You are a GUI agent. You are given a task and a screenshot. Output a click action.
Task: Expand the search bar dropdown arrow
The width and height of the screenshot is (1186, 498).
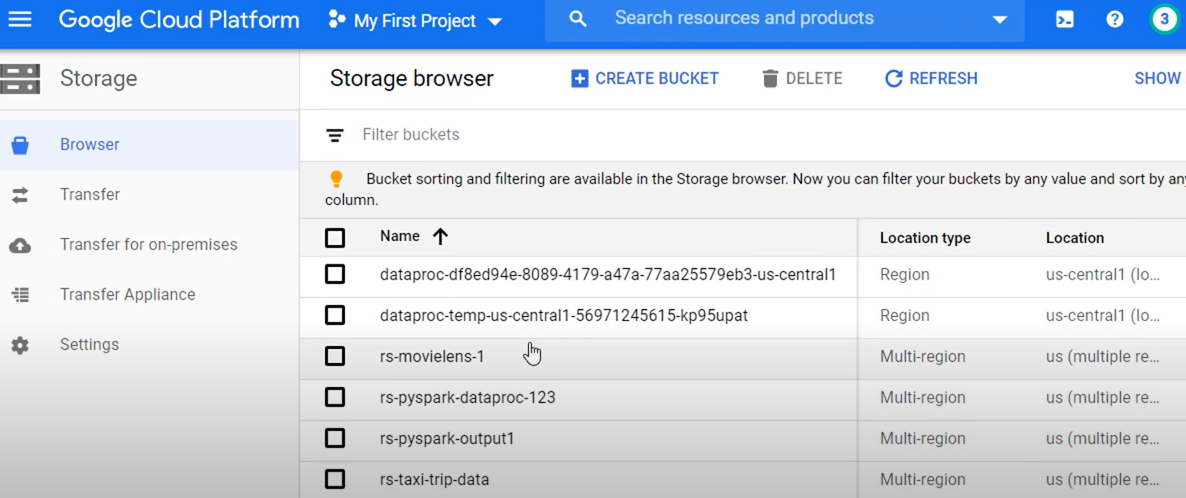(x=1000, y=20)
